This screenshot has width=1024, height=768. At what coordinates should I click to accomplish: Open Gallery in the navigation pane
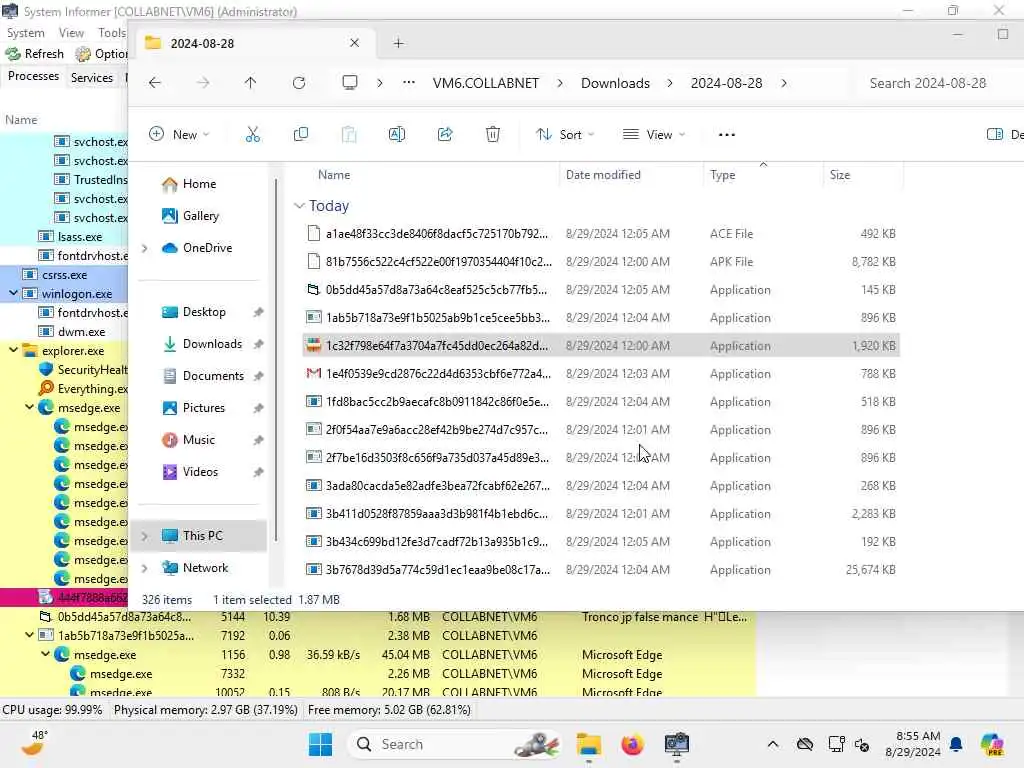(x=200, y=216)
